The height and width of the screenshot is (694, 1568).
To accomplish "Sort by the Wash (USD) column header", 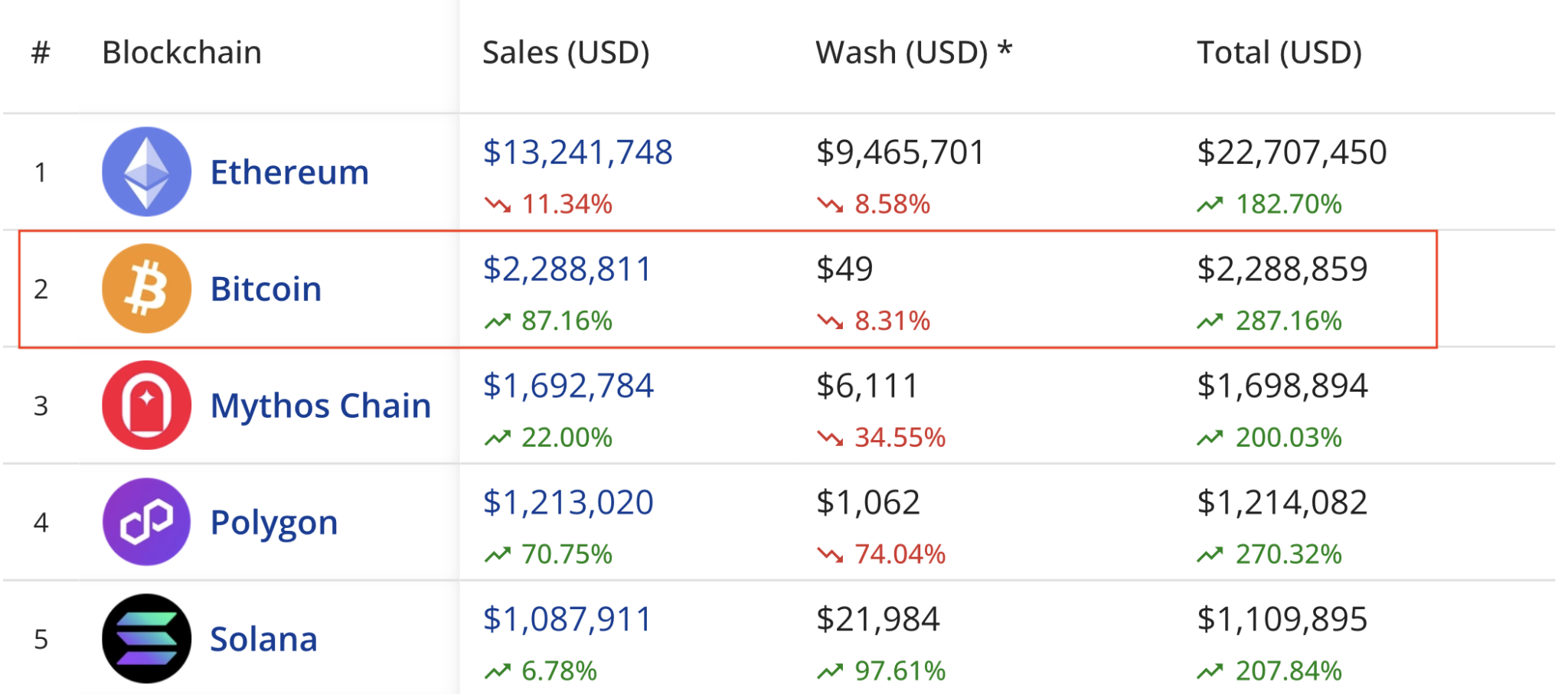I will (913, 53).
